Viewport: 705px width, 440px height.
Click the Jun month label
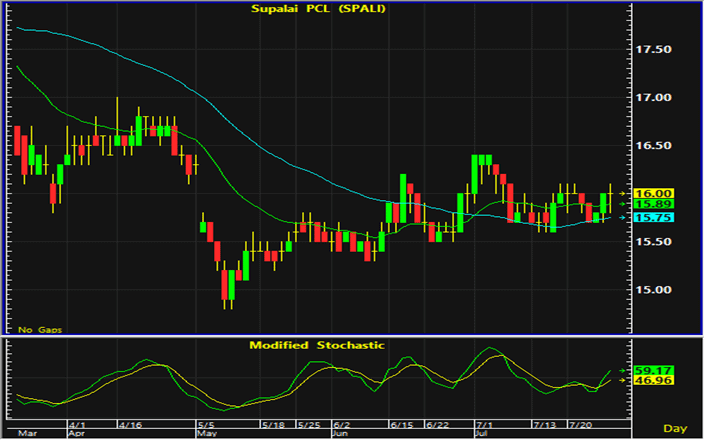341,434
